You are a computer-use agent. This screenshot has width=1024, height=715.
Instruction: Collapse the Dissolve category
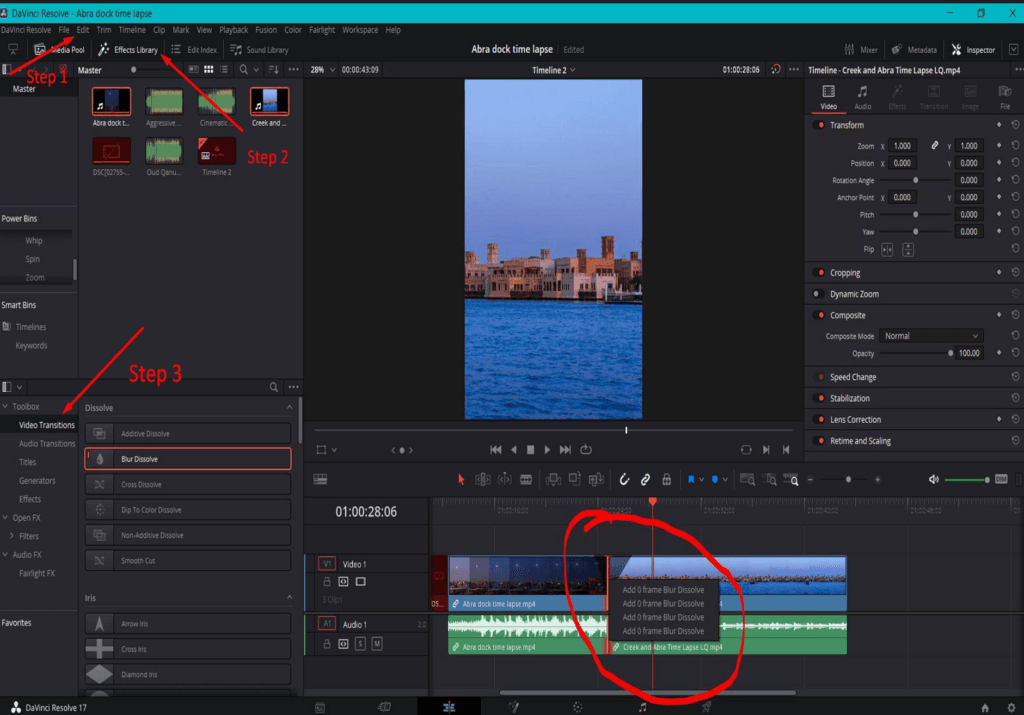tap(289, 407)
